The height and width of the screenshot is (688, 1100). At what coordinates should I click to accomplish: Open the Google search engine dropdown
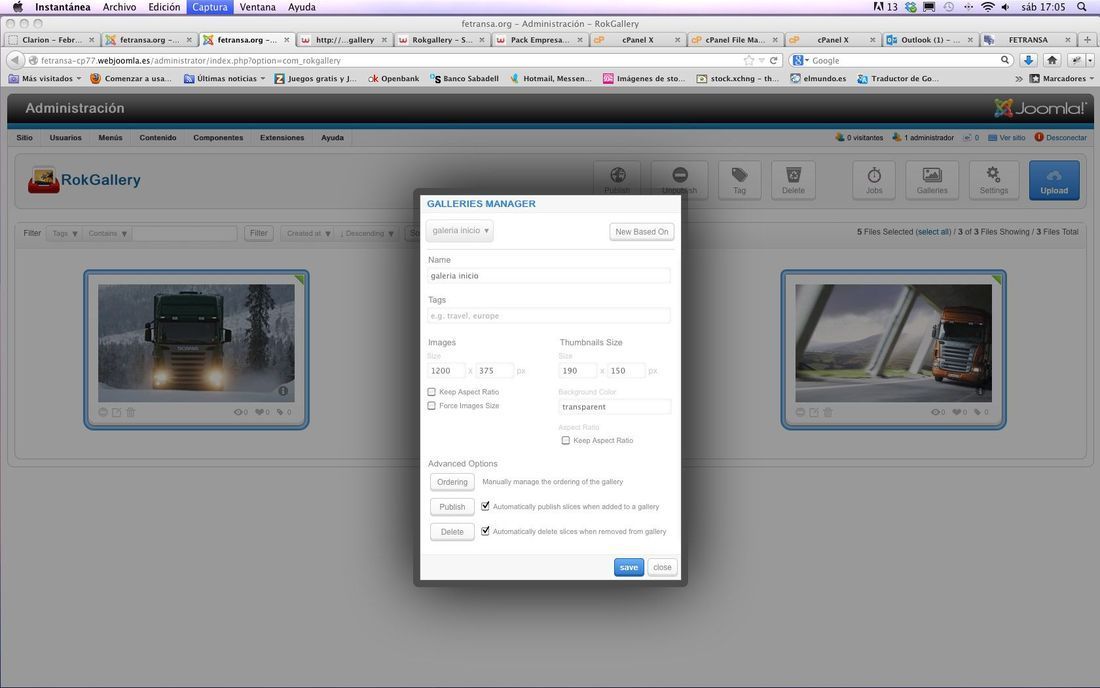pyautogui.click(x=800, y=60)
